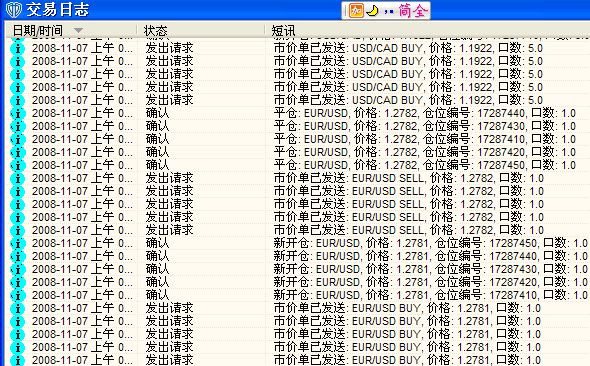
Task: Click 确认 status in 平仓 17287450 row
Action: click(x=157, y=165)
